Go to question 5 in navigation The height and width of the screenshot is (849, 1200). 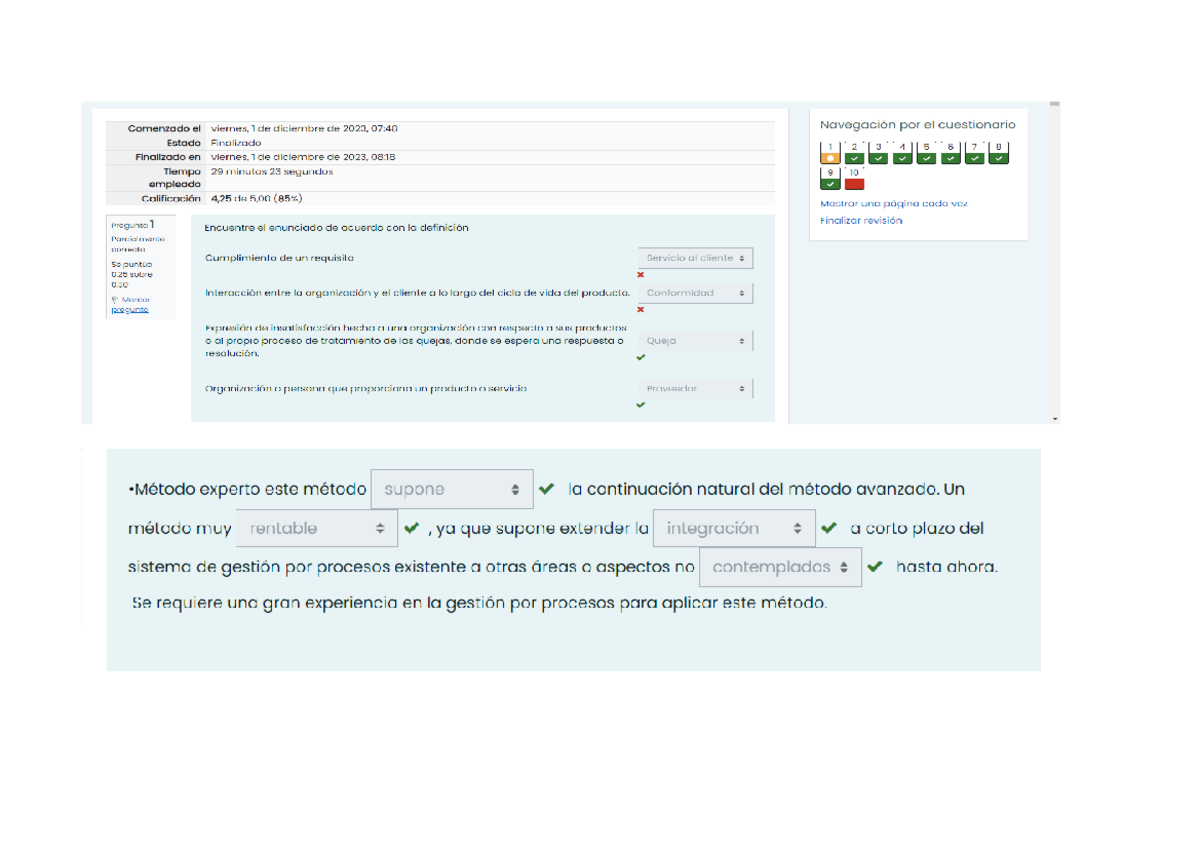point(926,152)
